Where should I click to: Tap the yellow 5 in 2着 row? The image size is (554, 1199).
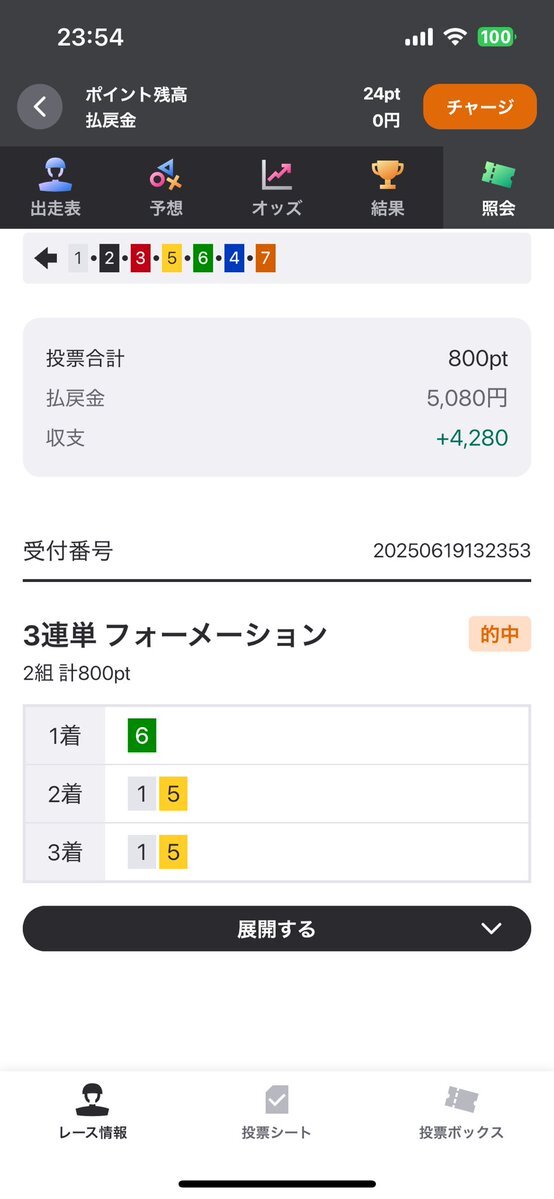173,794
